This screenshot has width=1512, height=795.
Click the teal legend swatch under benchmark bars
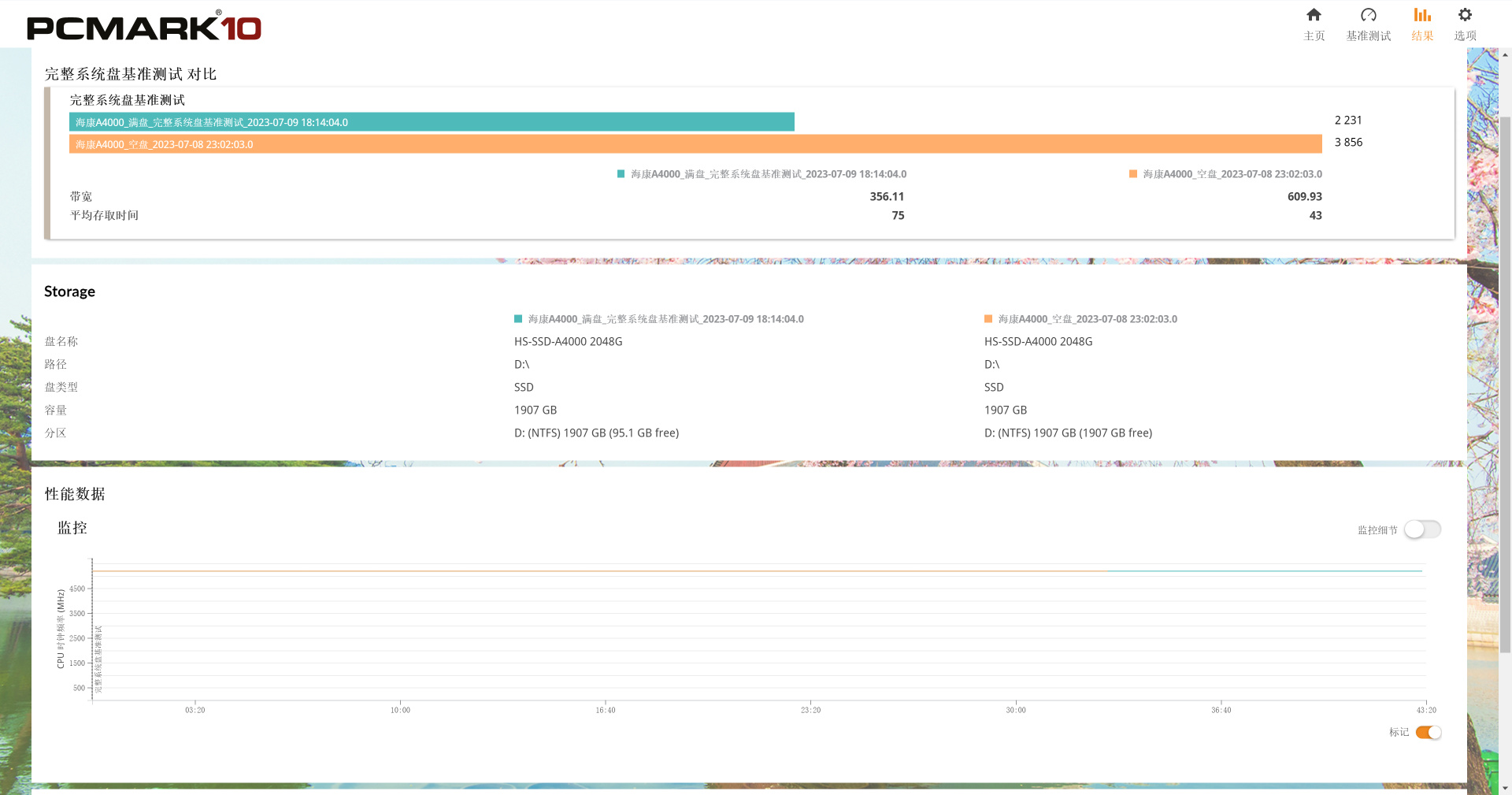(621, 174)
